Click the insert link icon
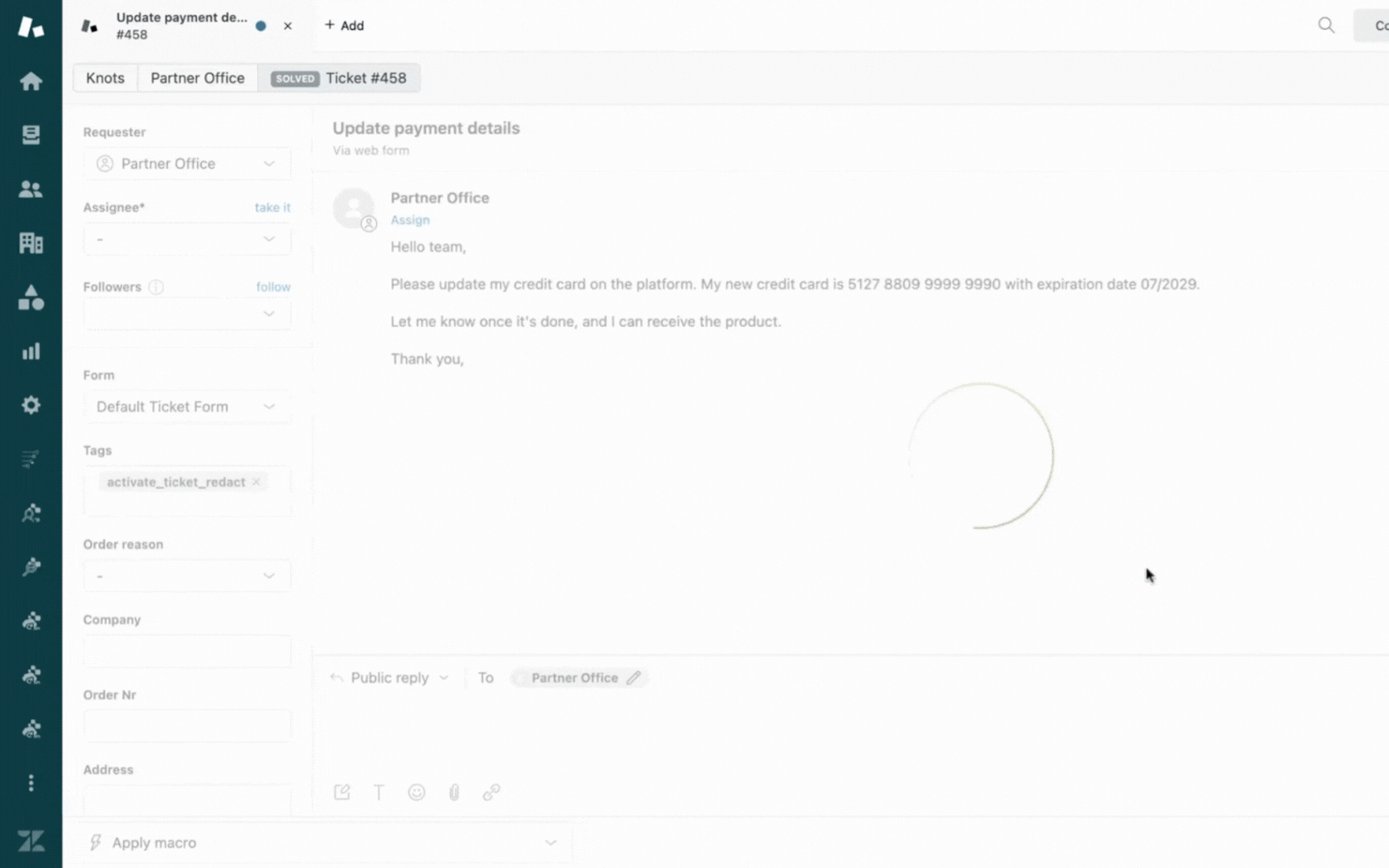Viewport: 1389px width, 868px height. coord(491,792)
